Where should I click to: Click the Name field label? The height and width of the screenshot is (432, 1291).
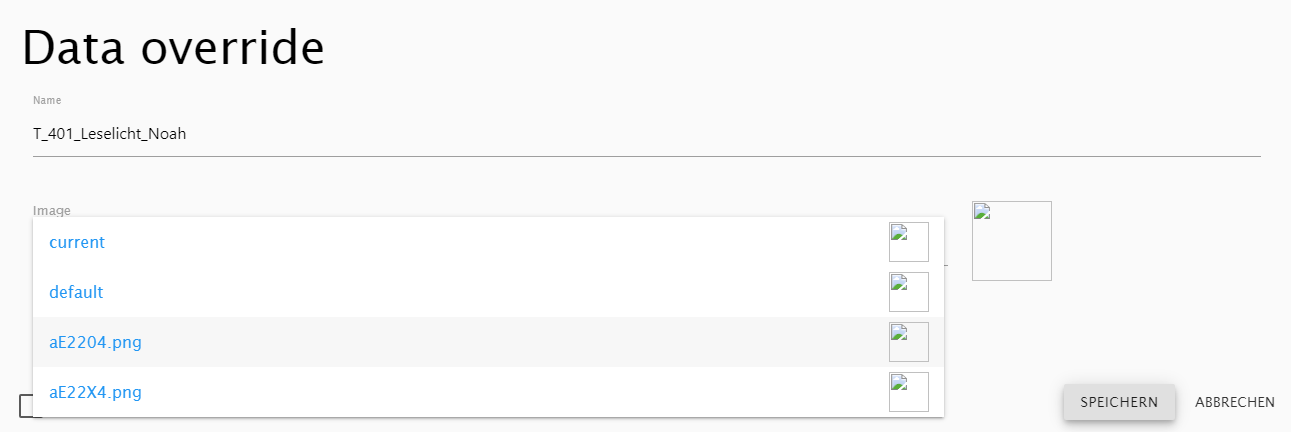pyautogui.click(x=47, y=100)
